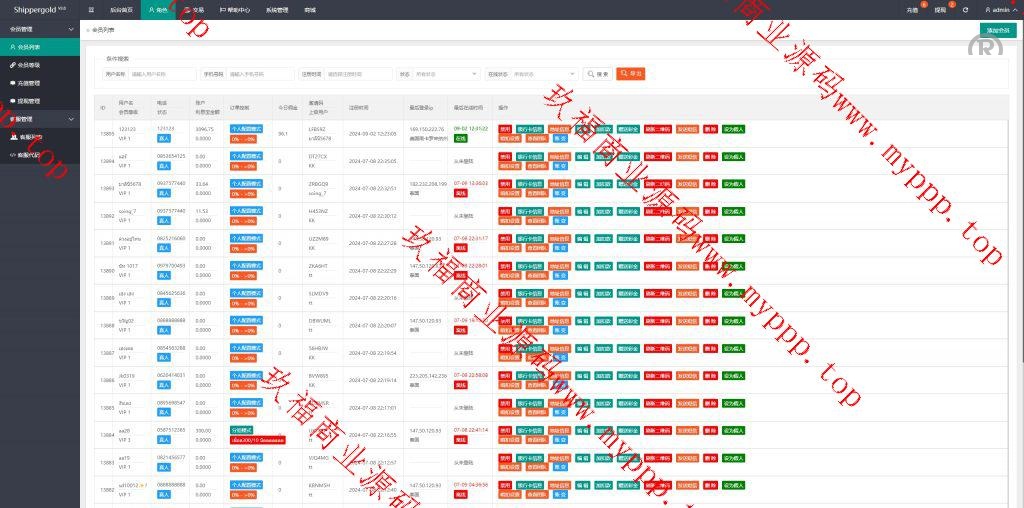Screen dimensions: 1024x508
Task: Click the 用户名称 search input field
Action: coord(162,74)
